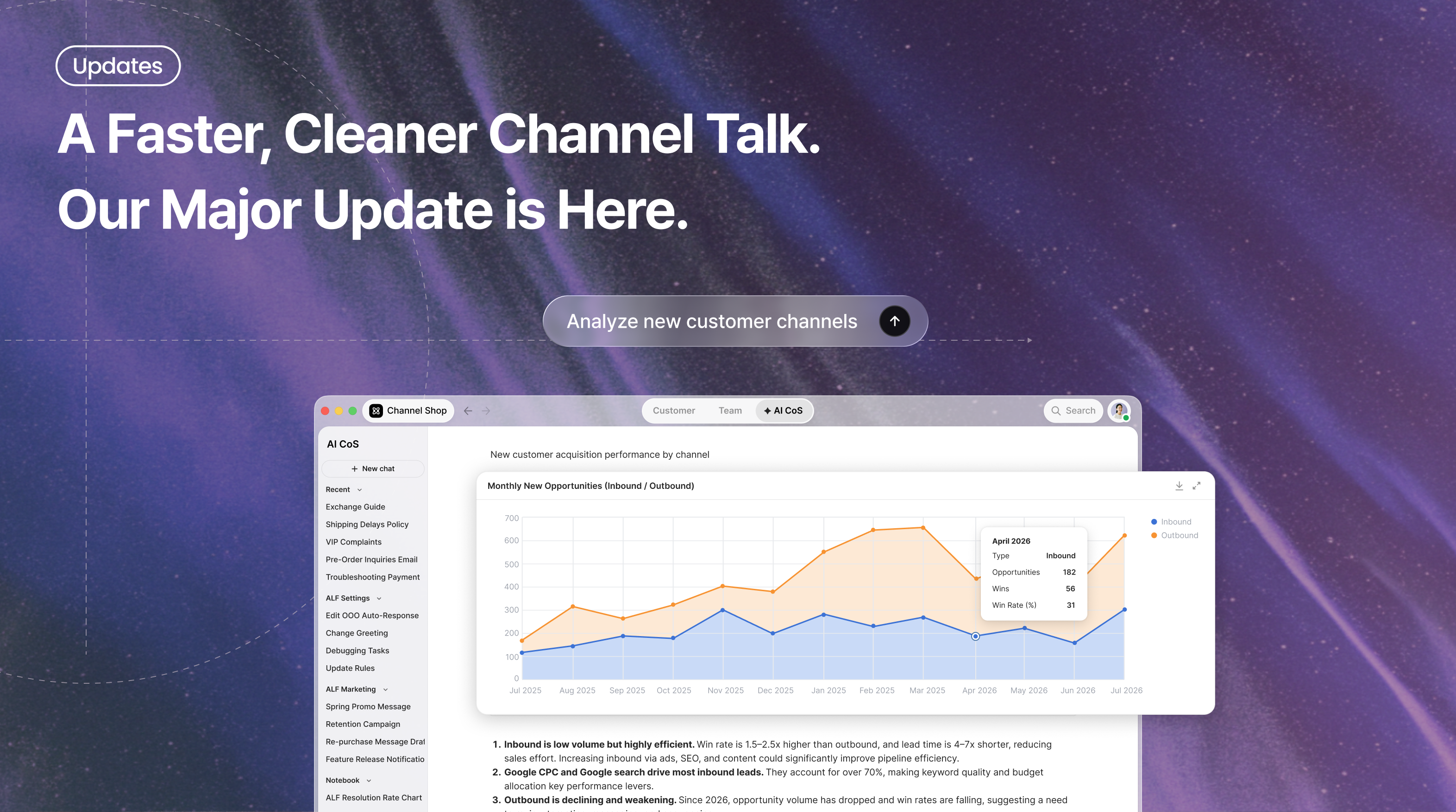Image resolution: width=1456 pixels, height=812 pixels.
Task: Collapse the Recent section chevron
Action: click(x=359, y=490)
